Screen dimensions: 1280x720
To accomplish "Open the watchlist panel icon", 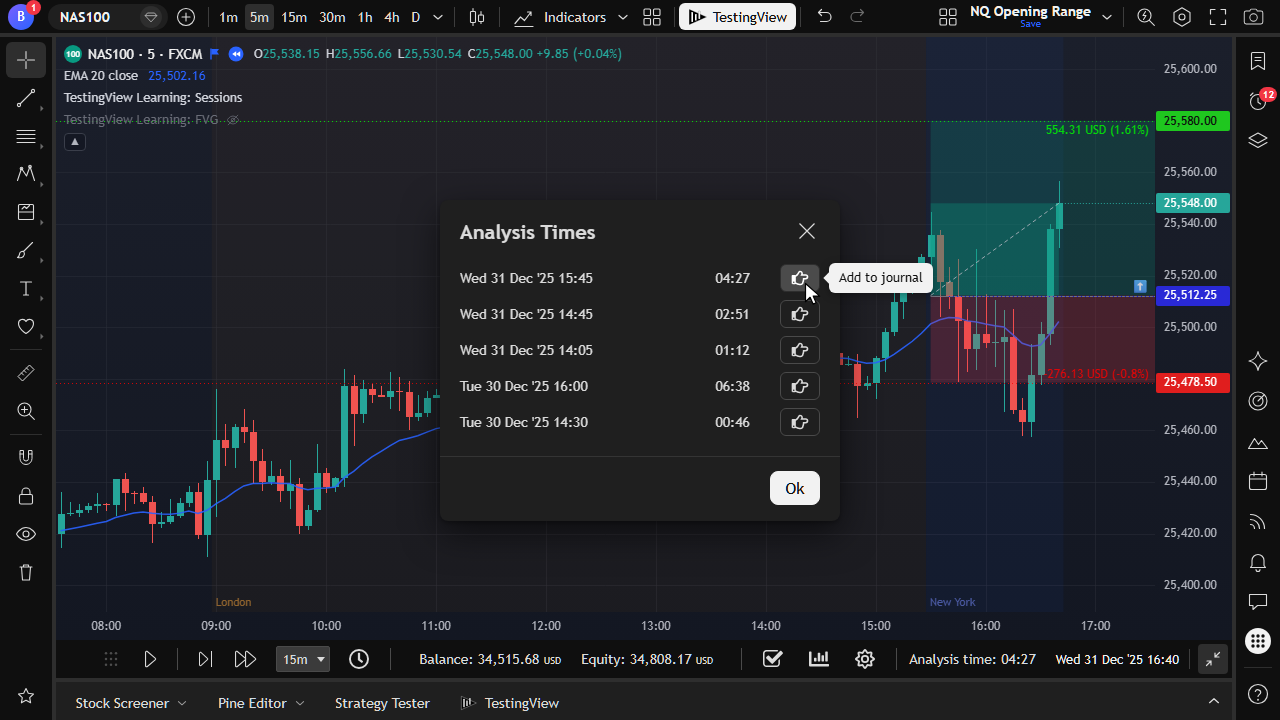I will pos(1258,61).
